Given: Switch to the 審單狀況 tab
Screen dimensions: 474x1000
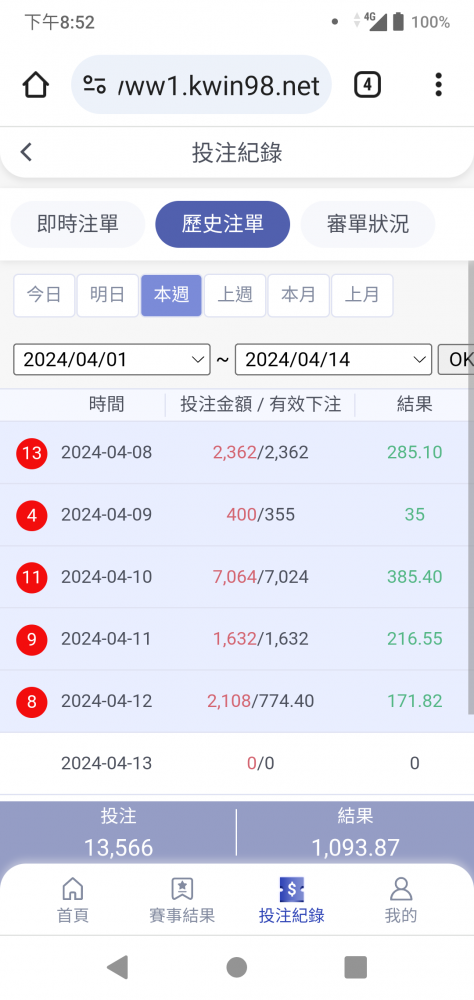Looking at the screenshot, I should click(368, 224).
